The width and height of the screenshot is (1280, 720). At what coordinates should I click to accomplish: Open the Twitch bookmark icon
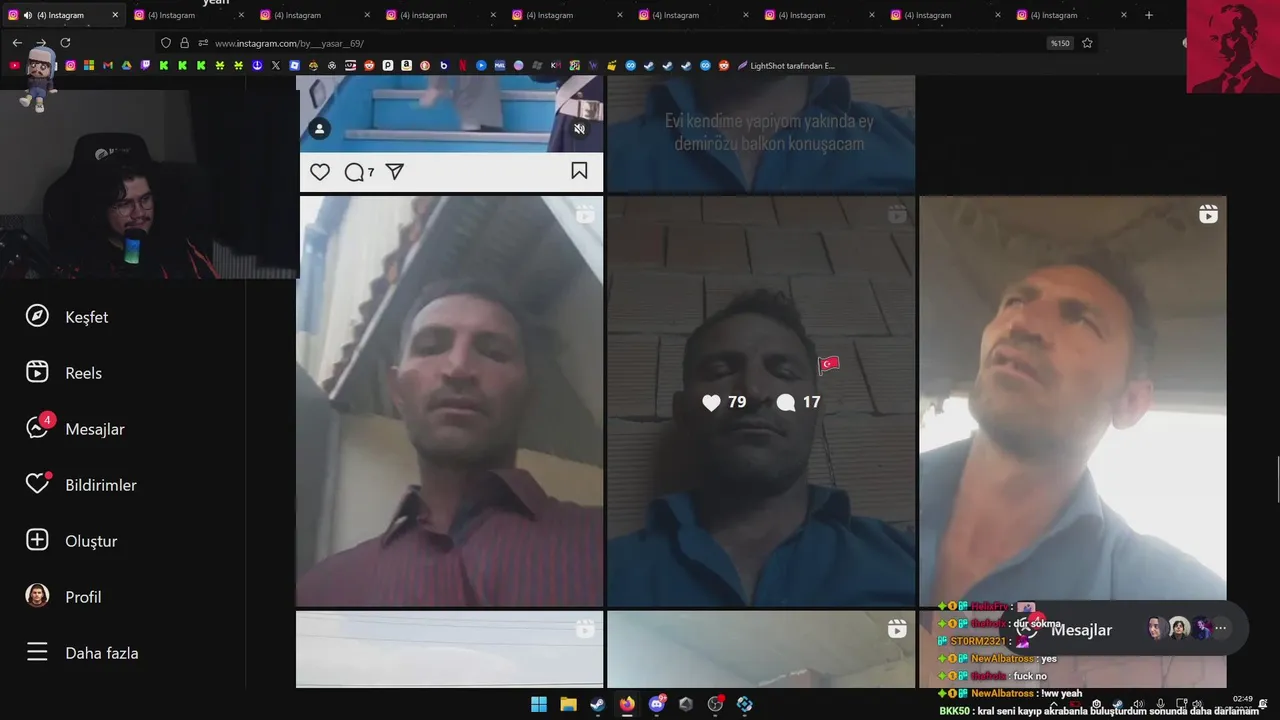(145, 66)
